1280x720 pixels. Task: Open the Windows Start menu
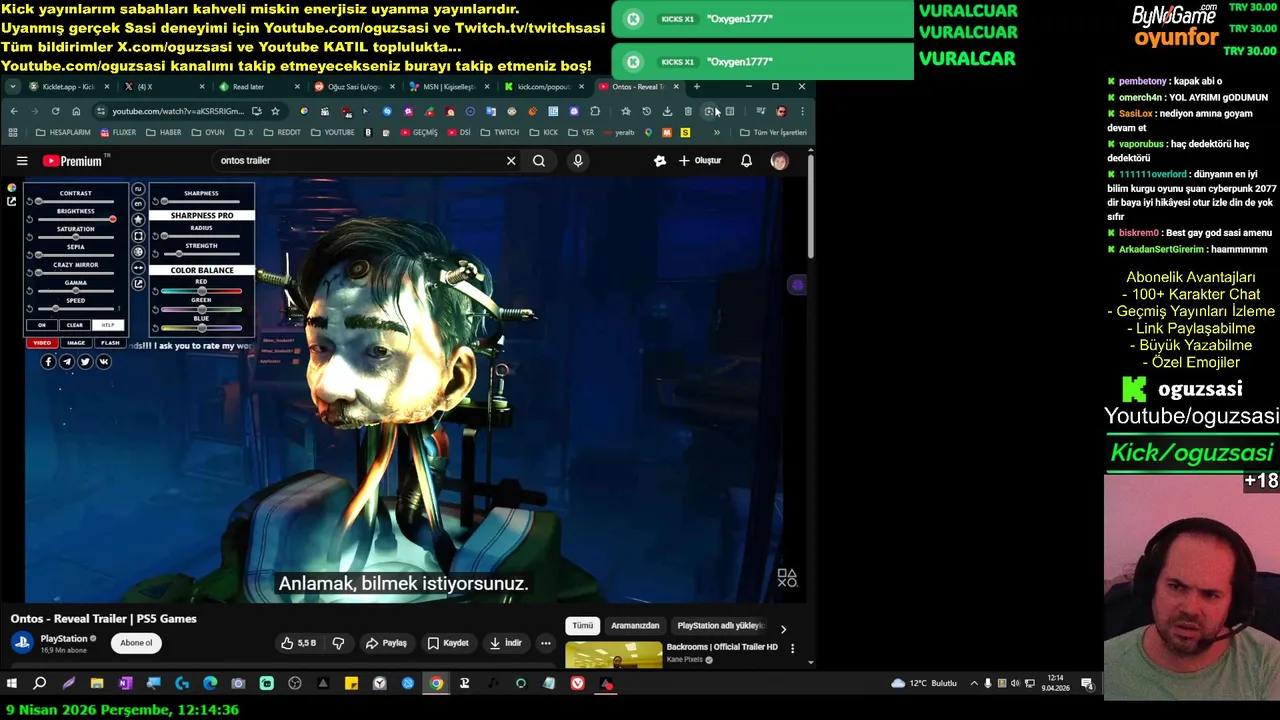click(12, 684)
